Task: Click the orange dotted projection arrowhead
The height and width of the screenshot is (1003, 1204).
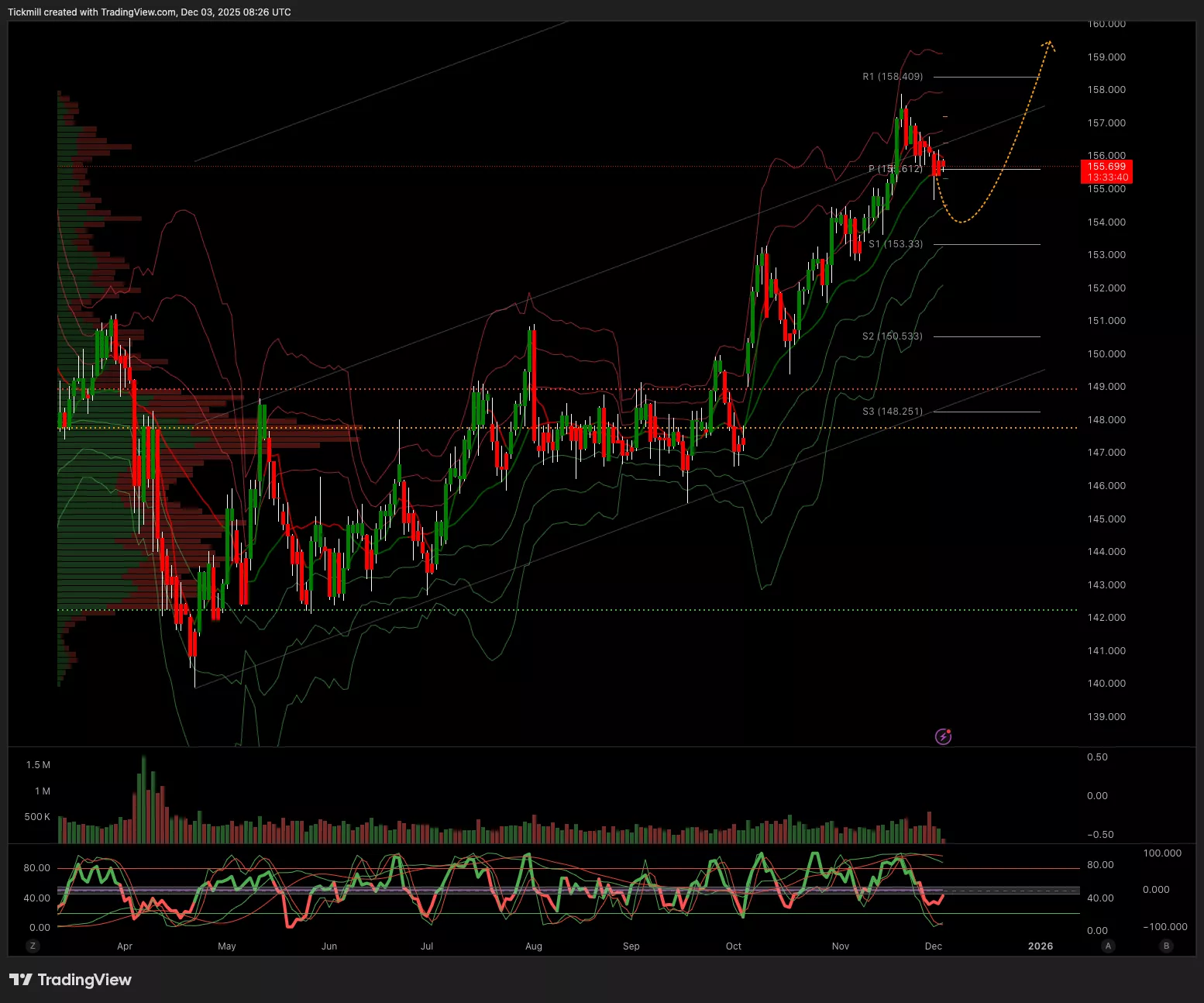Action: pos(1048,44)
